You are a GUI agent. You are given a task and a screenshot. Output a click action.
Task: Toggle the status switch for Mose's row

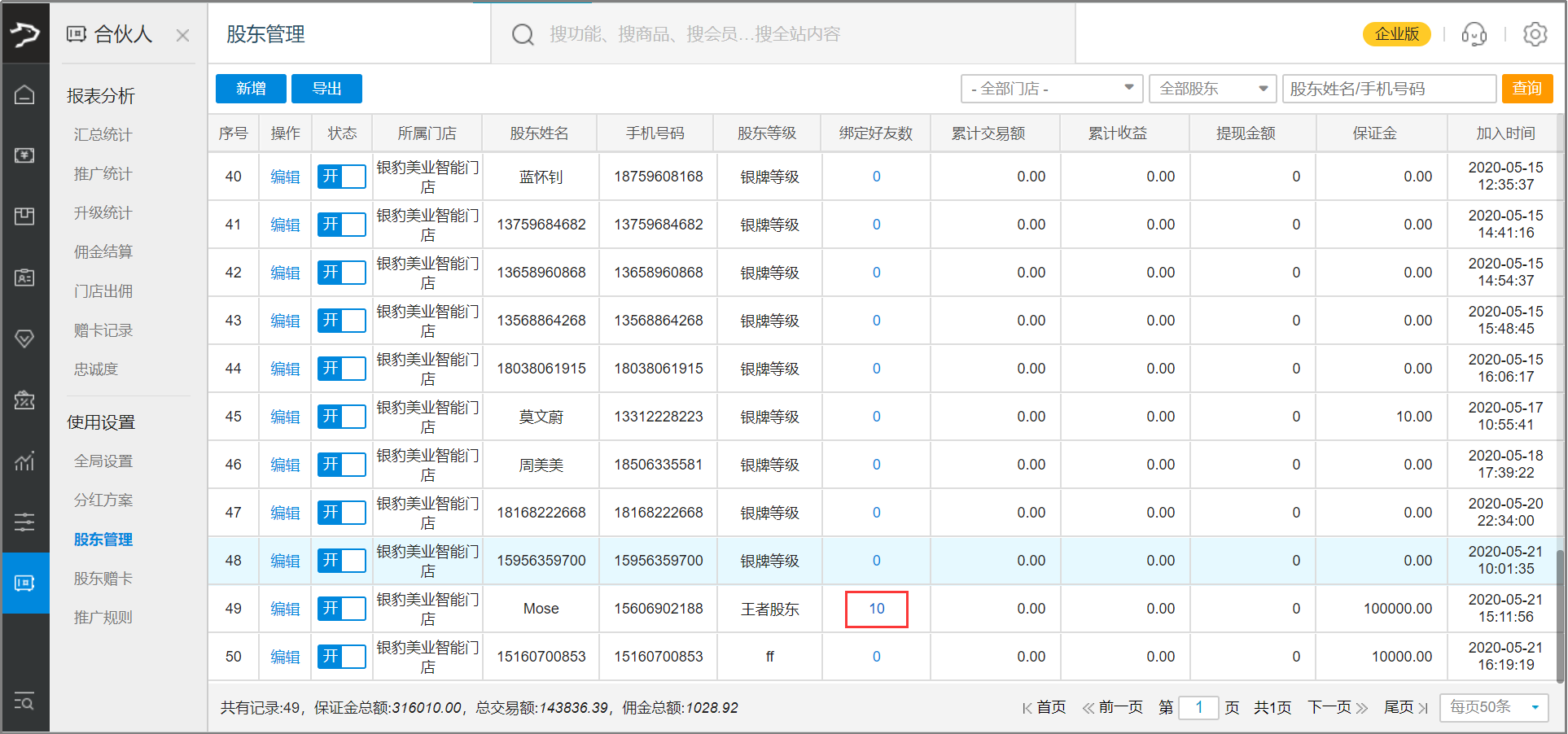click(341, 609)
